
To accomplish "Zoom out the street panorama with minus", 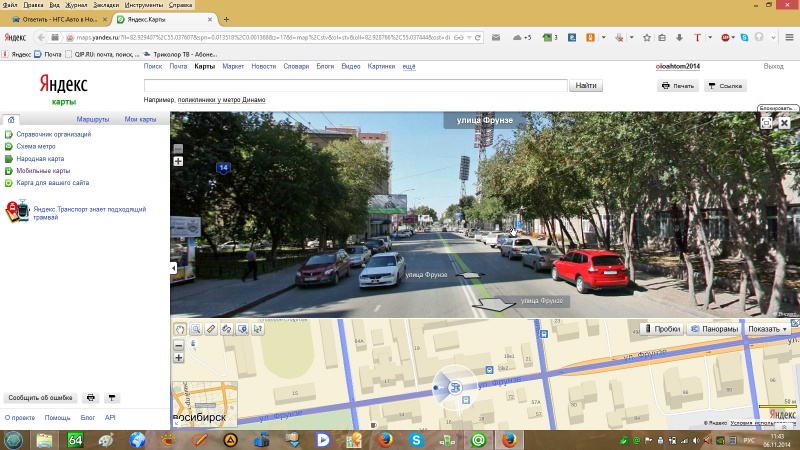I will click(178, 149).
